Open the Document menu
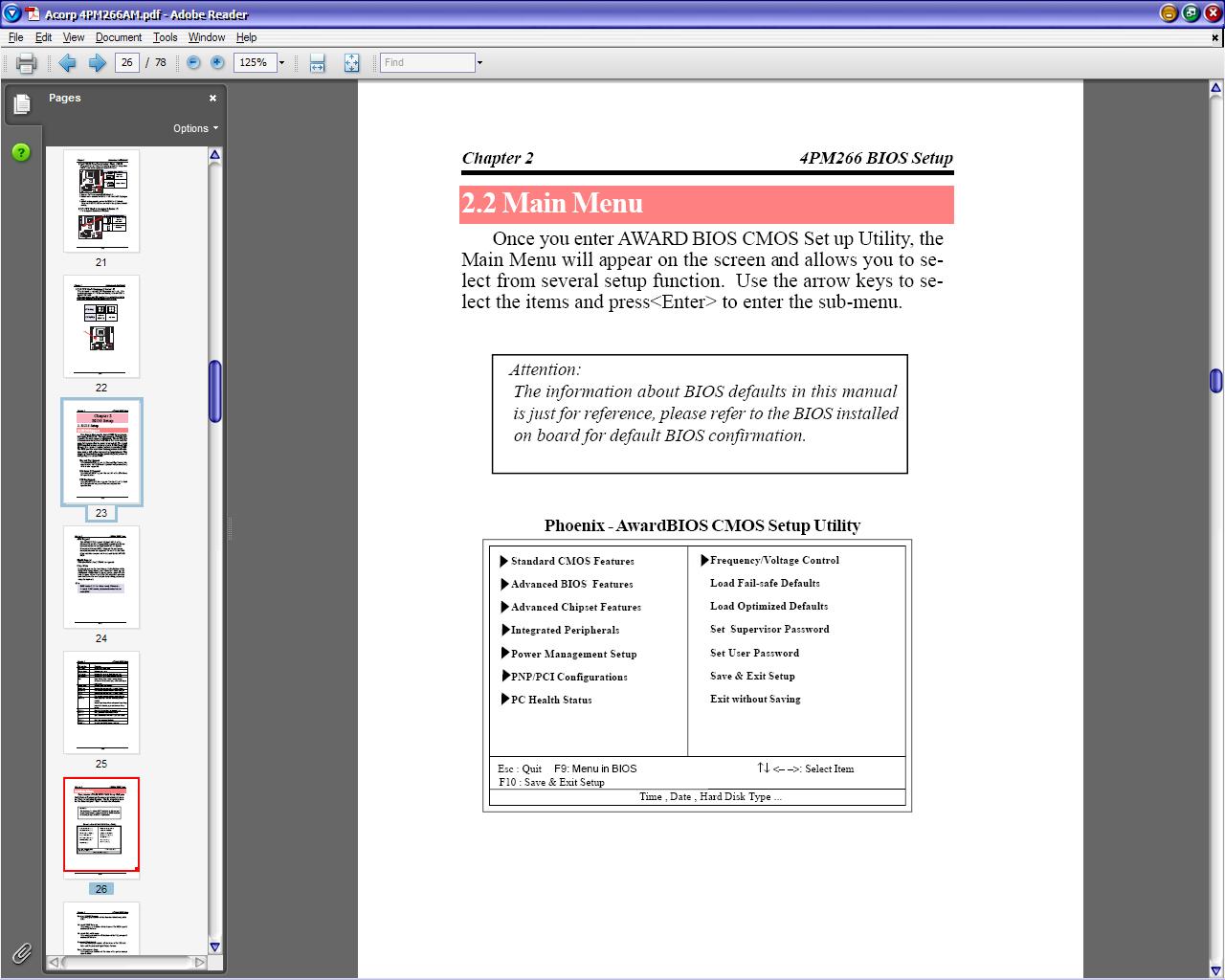1225x980 pixels. (x=119, y=37)
